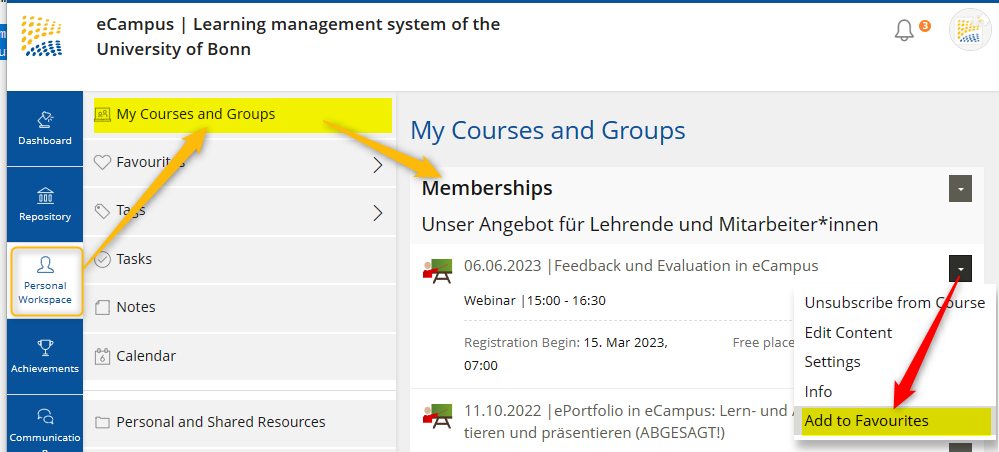
Task: Expand the Tags submenu chevron
Action: click(x=377, y=212)
